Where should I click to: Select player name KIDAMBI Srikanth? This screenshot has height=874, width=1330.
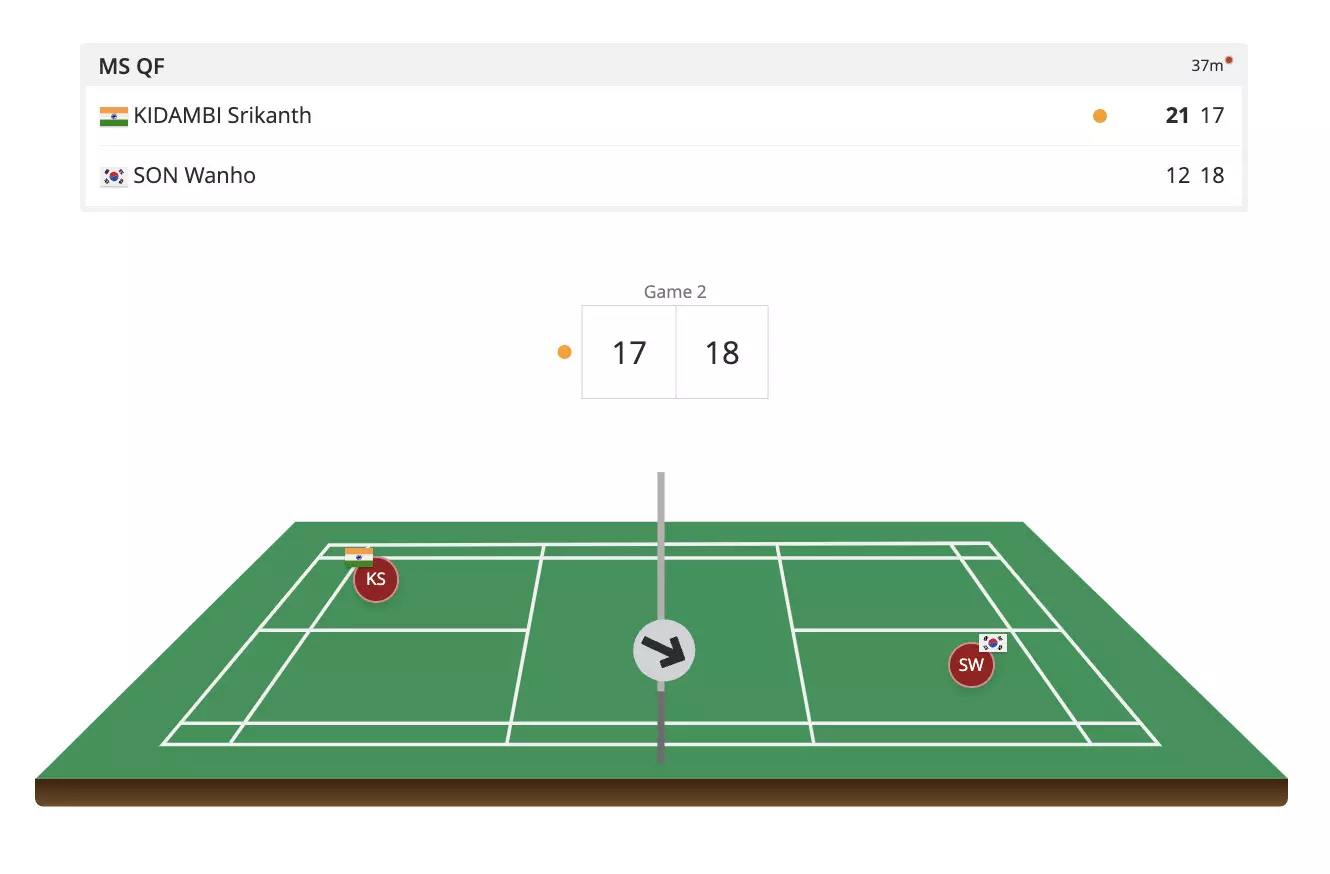point(222,116)
